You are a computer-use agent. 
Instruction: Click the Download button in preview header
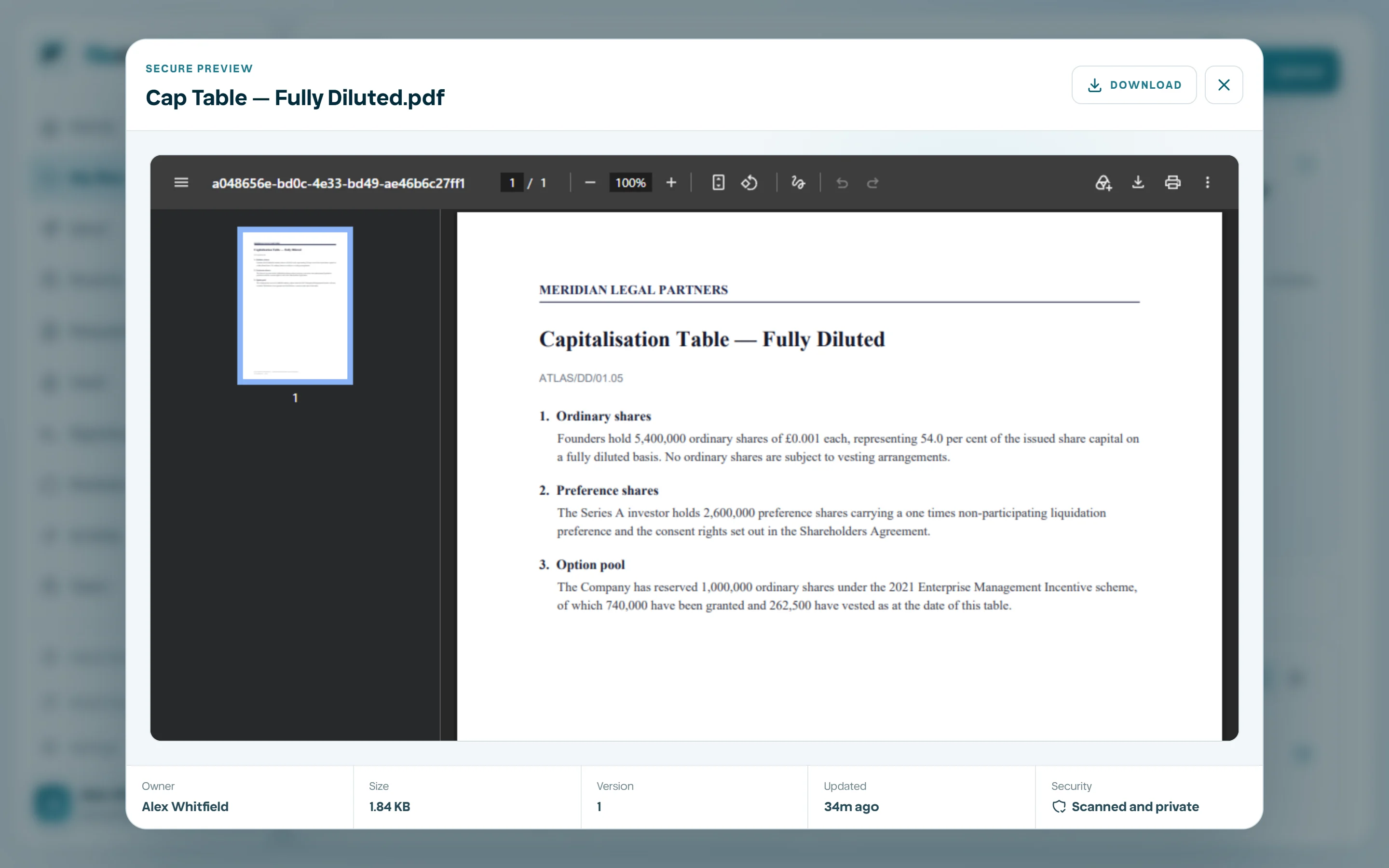(x=1133, y=85)
